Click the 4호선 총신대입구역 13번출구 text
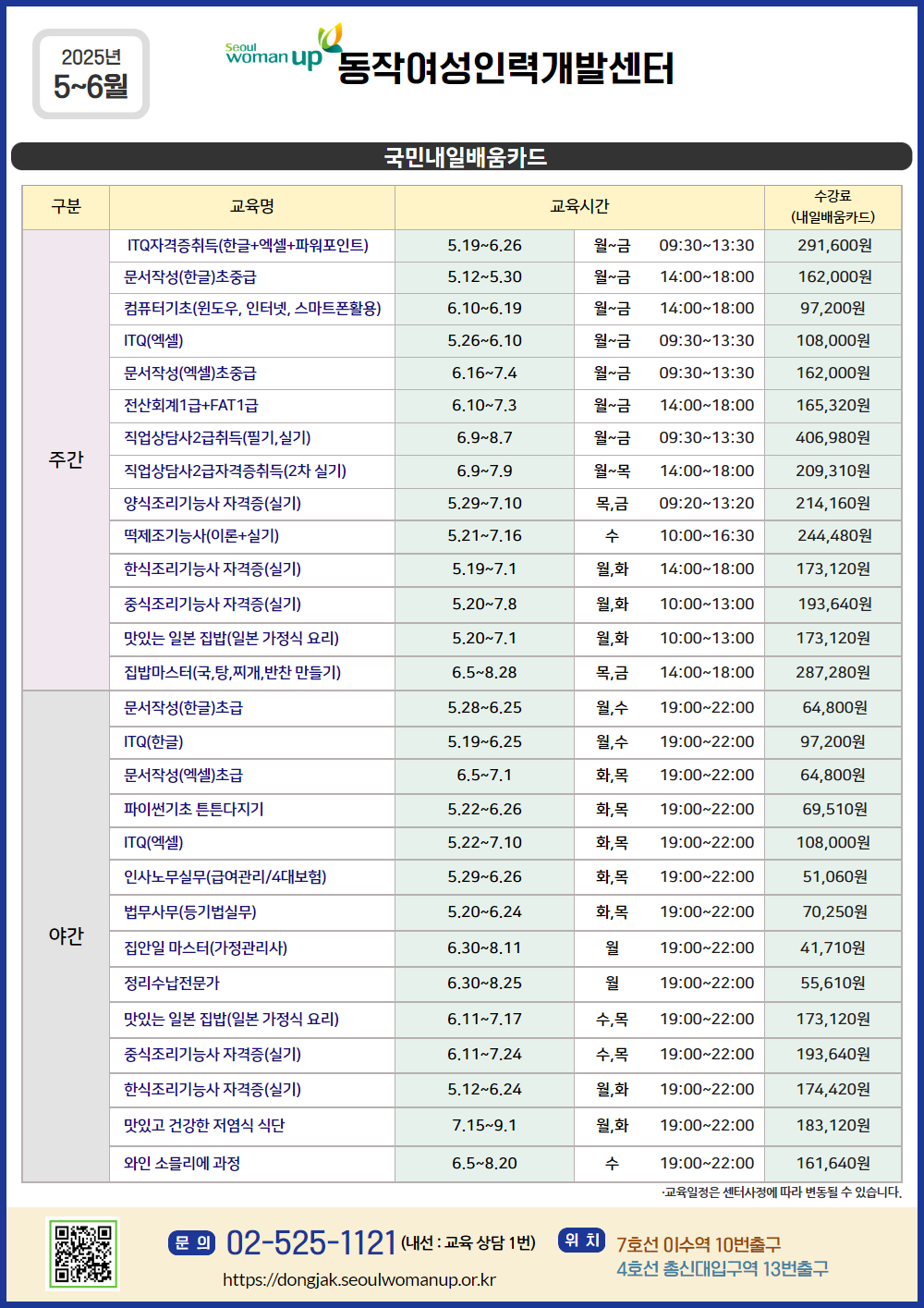 [723, 1269]
